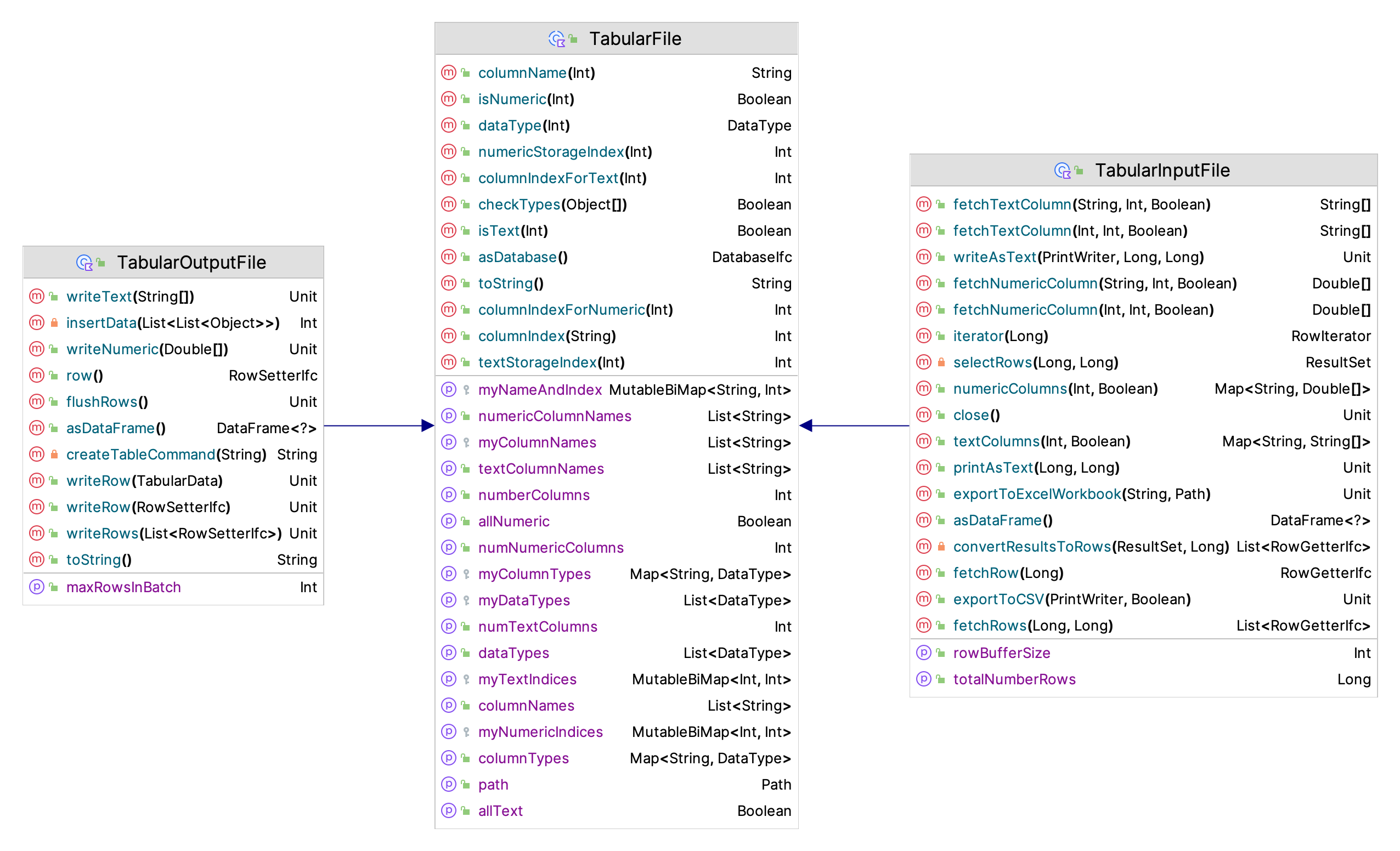The image size is (1400, 851).
Task: Select writeAsText(PrintWriter, Long, Long) method
Action: pos(1143,257)
